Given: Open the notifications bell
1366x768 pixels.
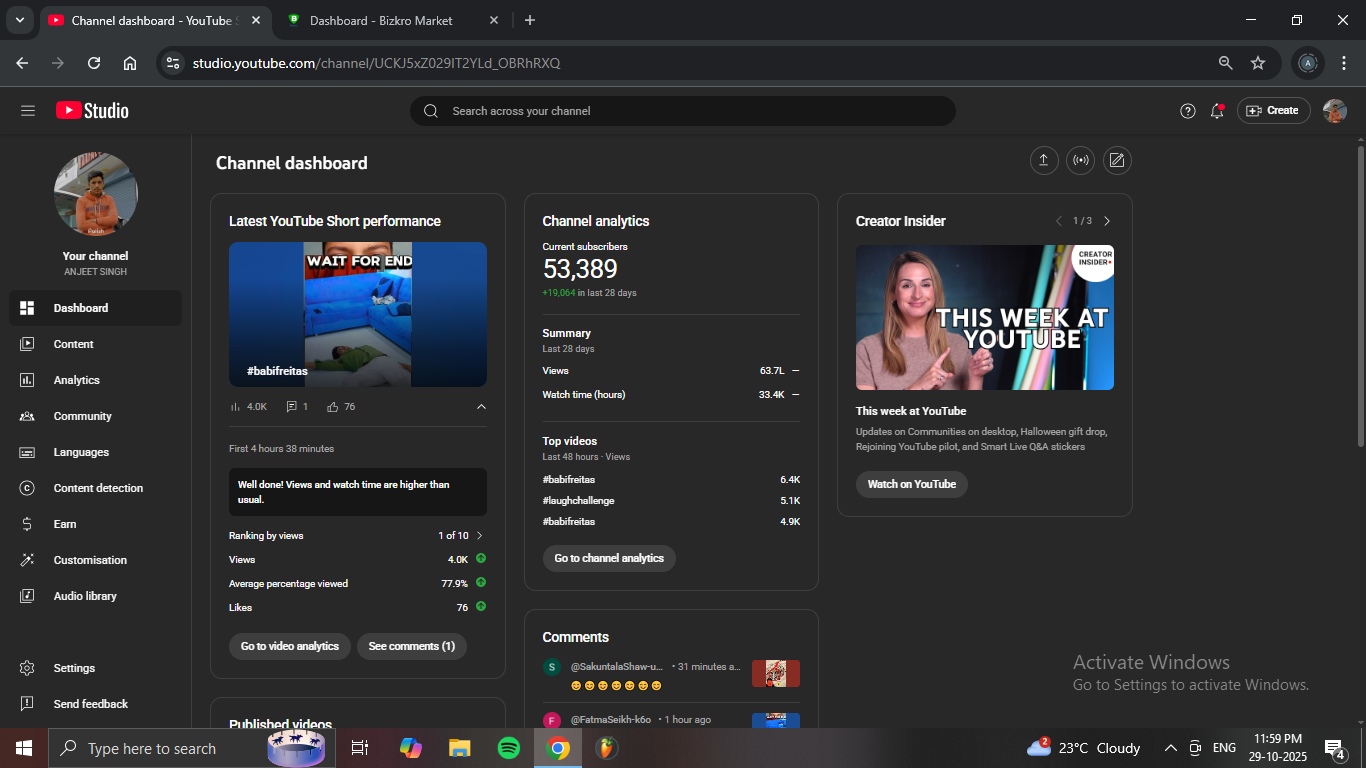Looking at the screenshot, I should 1217,111.
